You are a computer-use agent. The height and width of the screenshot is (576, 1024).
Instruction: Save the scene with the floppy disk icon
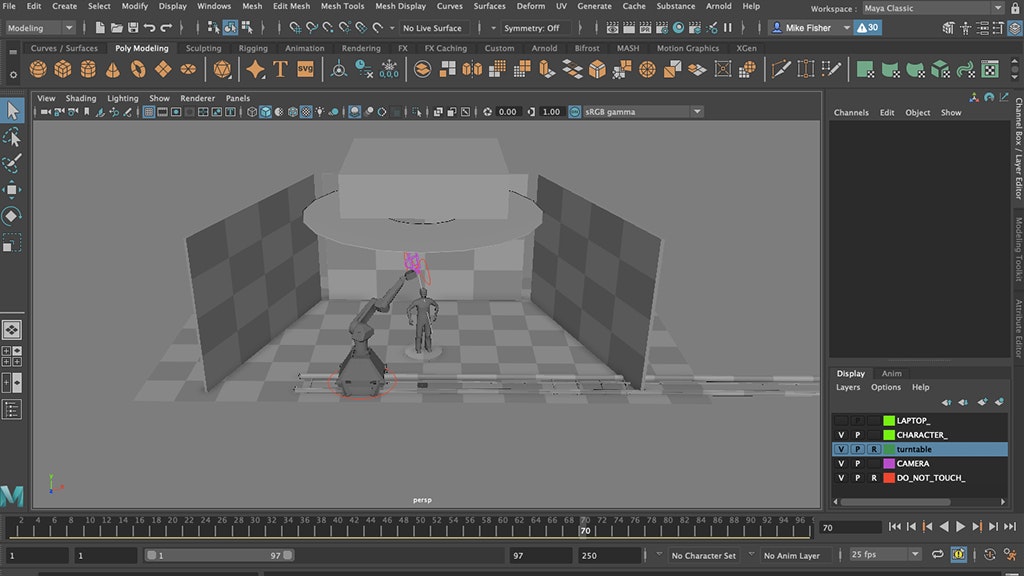click(133, 28)
